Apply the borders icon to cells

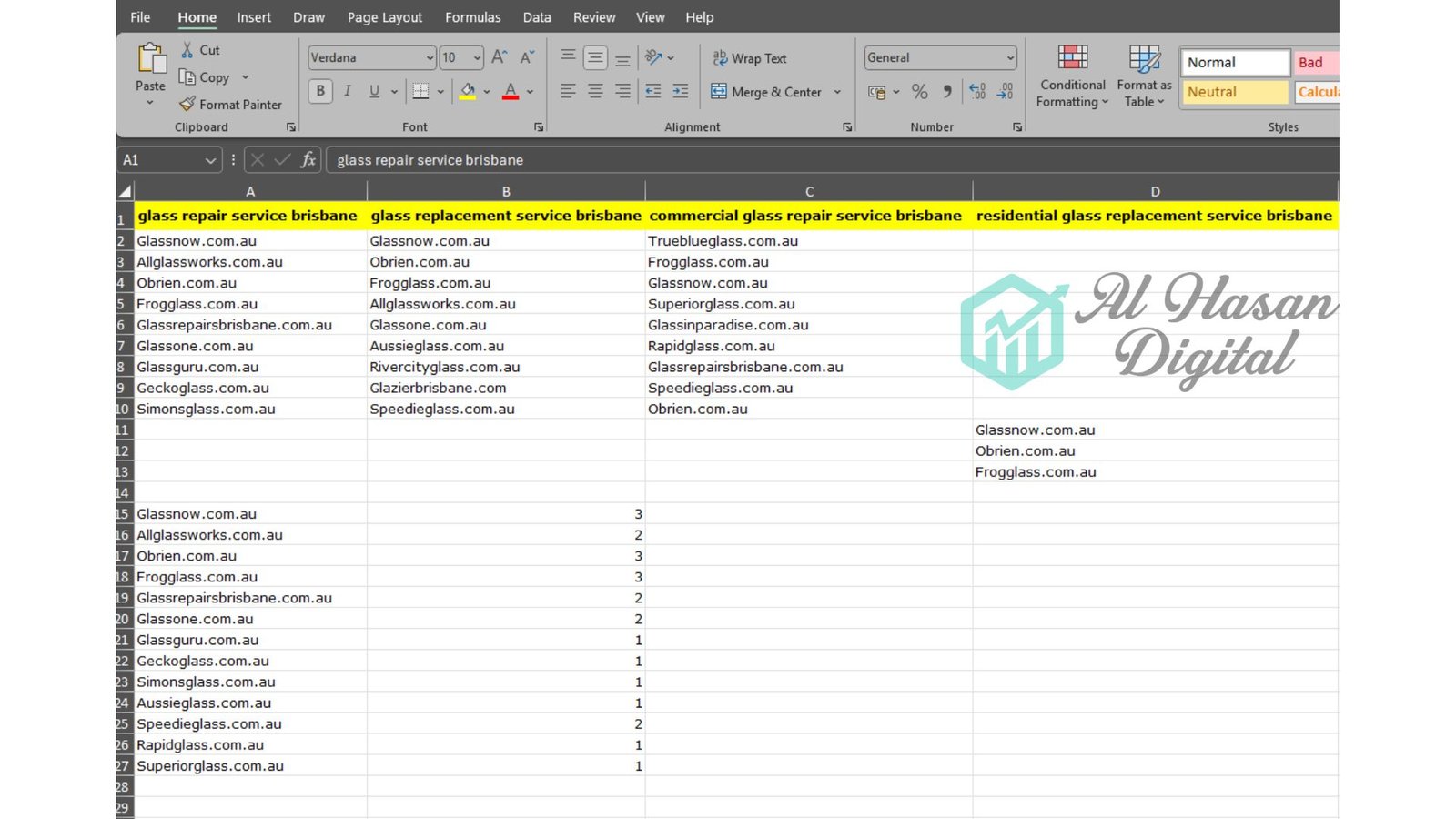[420, 91]
